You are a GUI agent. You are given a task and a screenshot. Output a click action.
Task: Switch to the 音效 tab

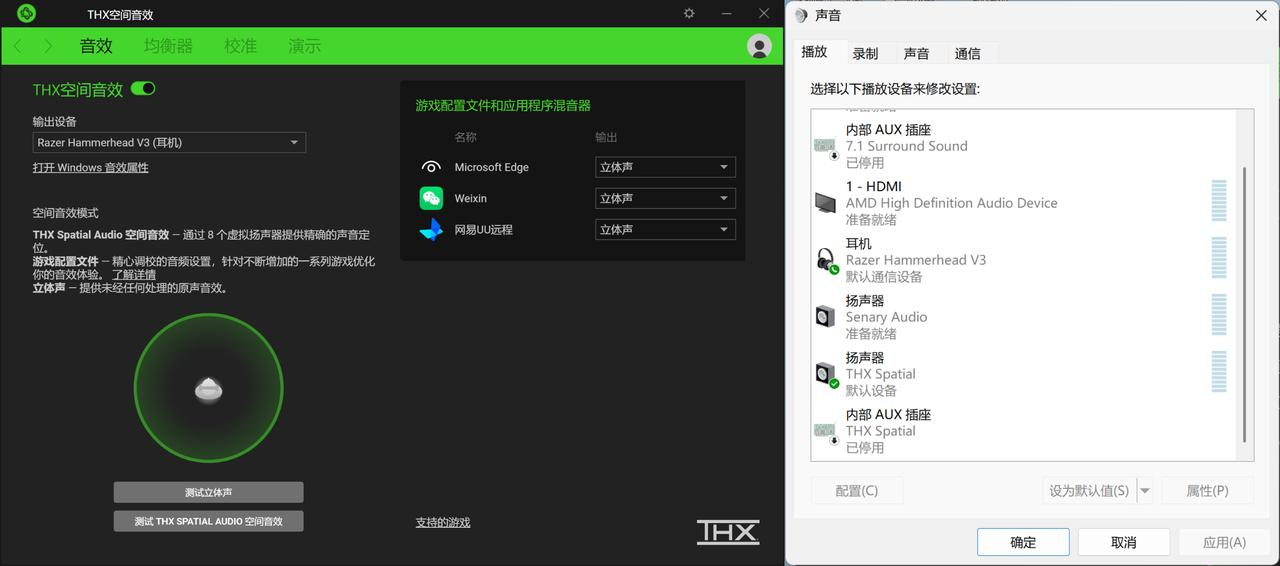[x=96, y=46]
